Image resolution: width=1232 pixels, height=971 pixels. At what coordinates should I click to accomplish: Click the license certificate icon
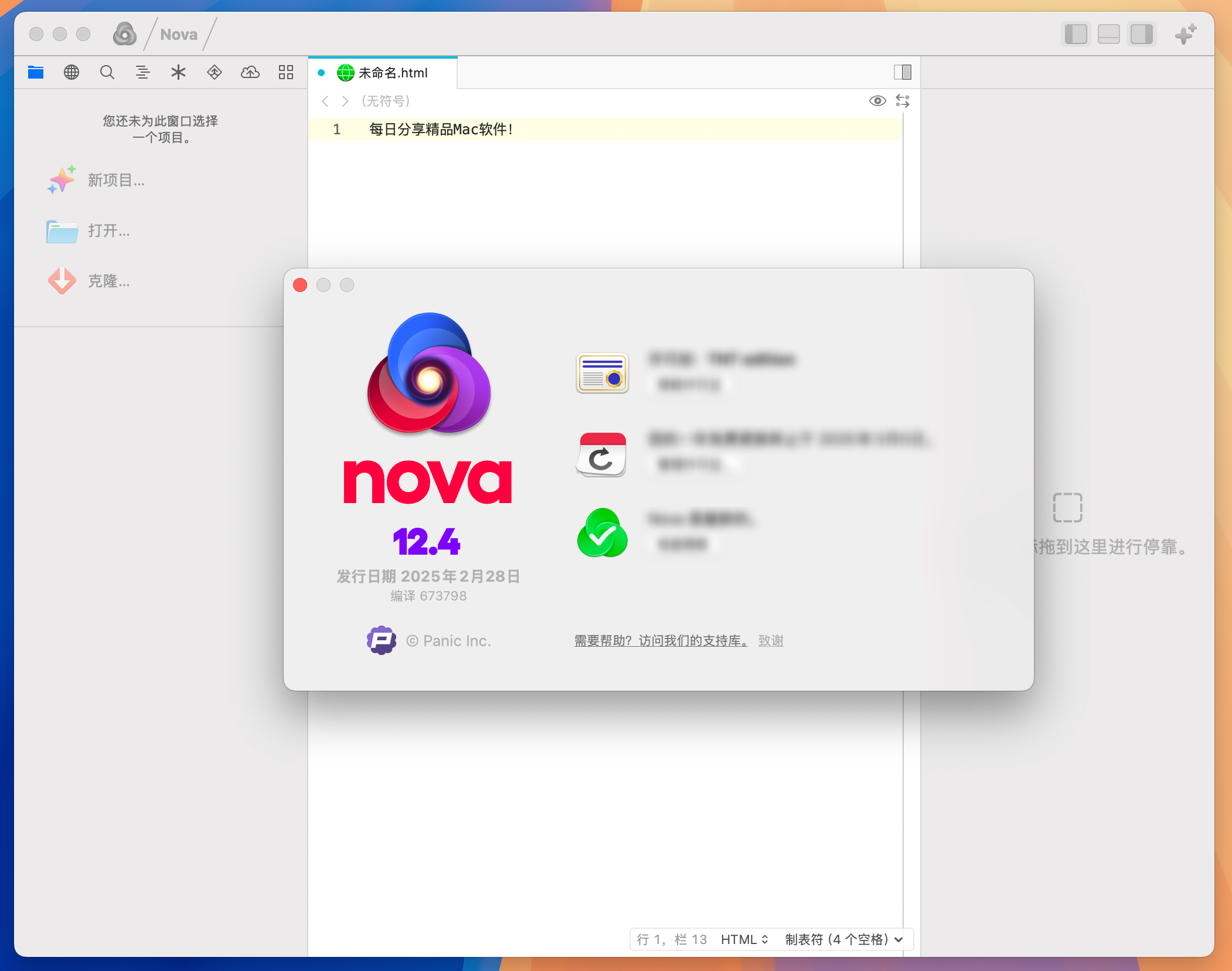click(x=602, y=373)
